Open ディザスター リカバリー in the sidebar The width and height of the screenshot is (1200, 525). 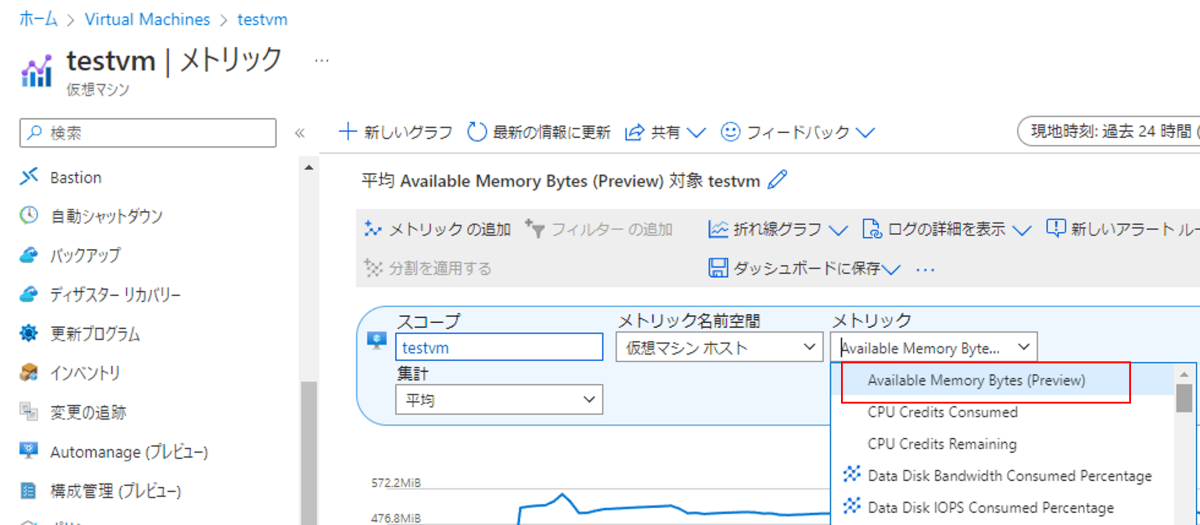116,294
